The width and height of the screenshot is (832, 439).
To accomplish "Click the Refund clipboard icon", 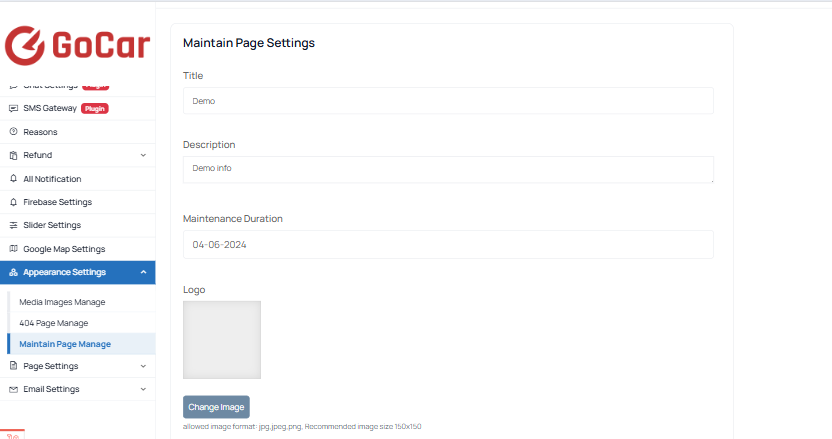I will pos(14,156).
